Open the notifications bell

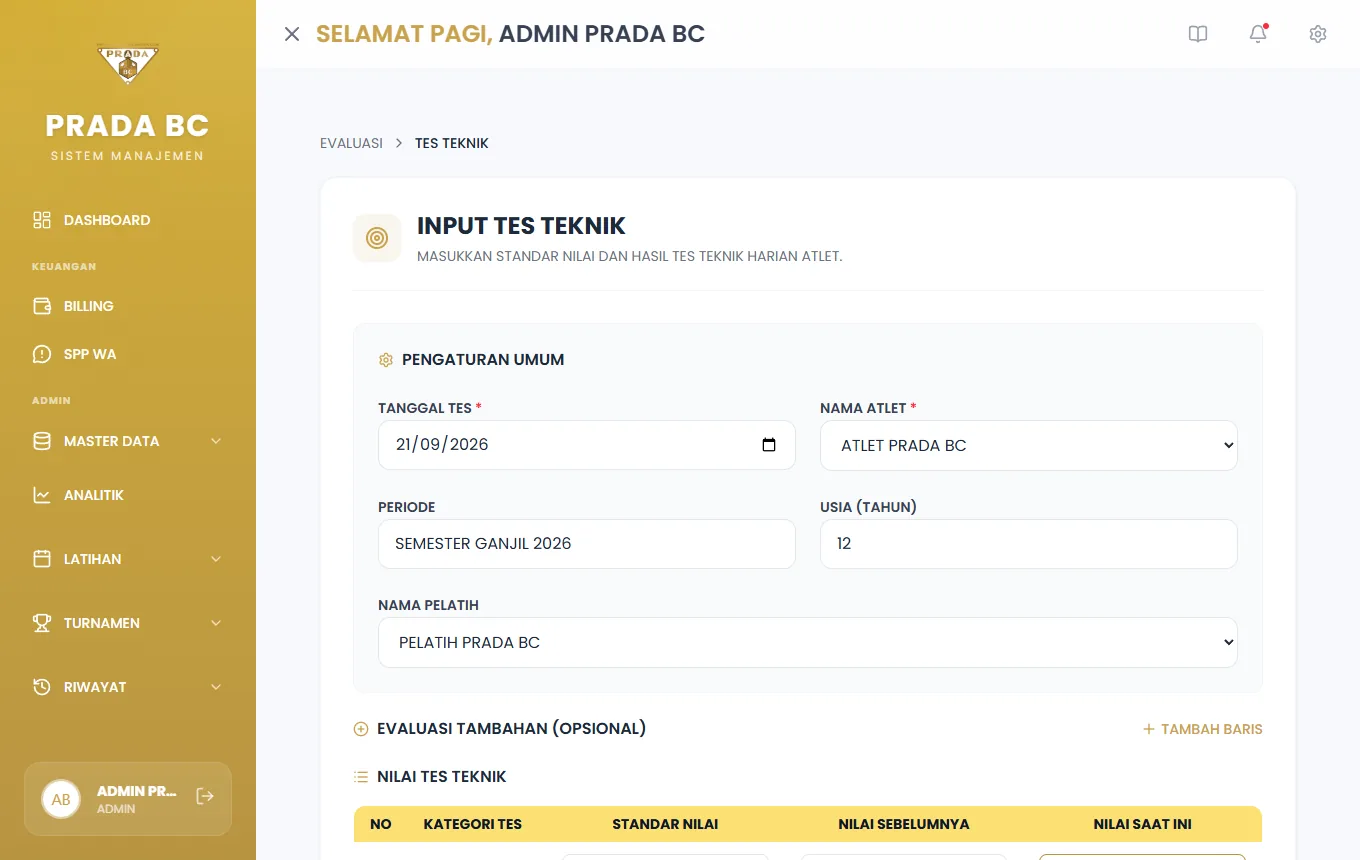click(x=1258, y=34)
